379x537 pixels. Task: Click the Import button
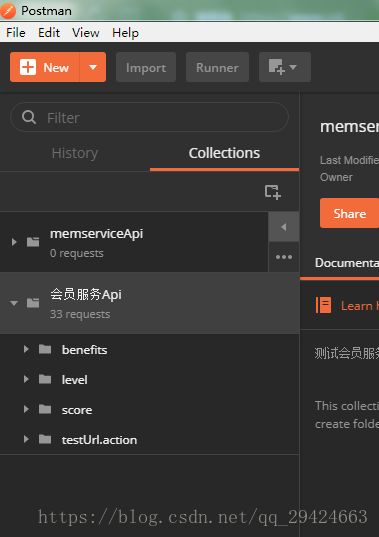tap(146, 67)
